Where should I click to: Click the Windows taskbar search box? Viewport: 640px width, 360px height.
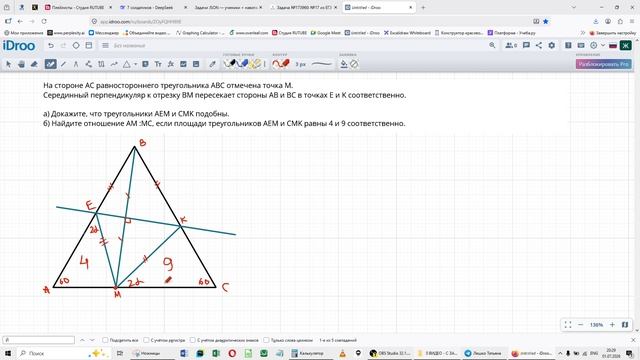coord(63,353)
